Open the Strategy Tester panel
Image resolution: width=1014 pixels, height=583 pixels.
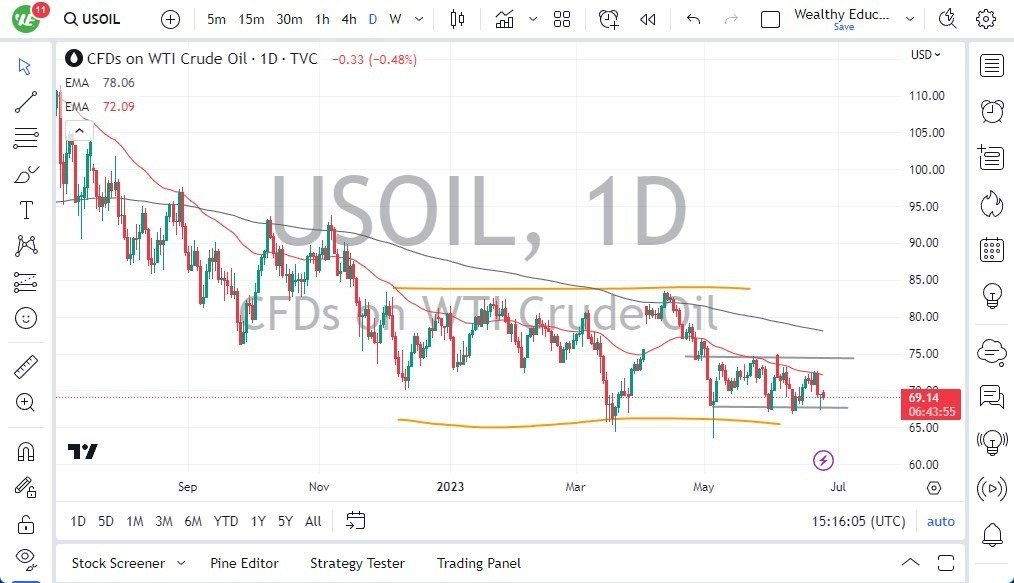[x=357, y=563]
